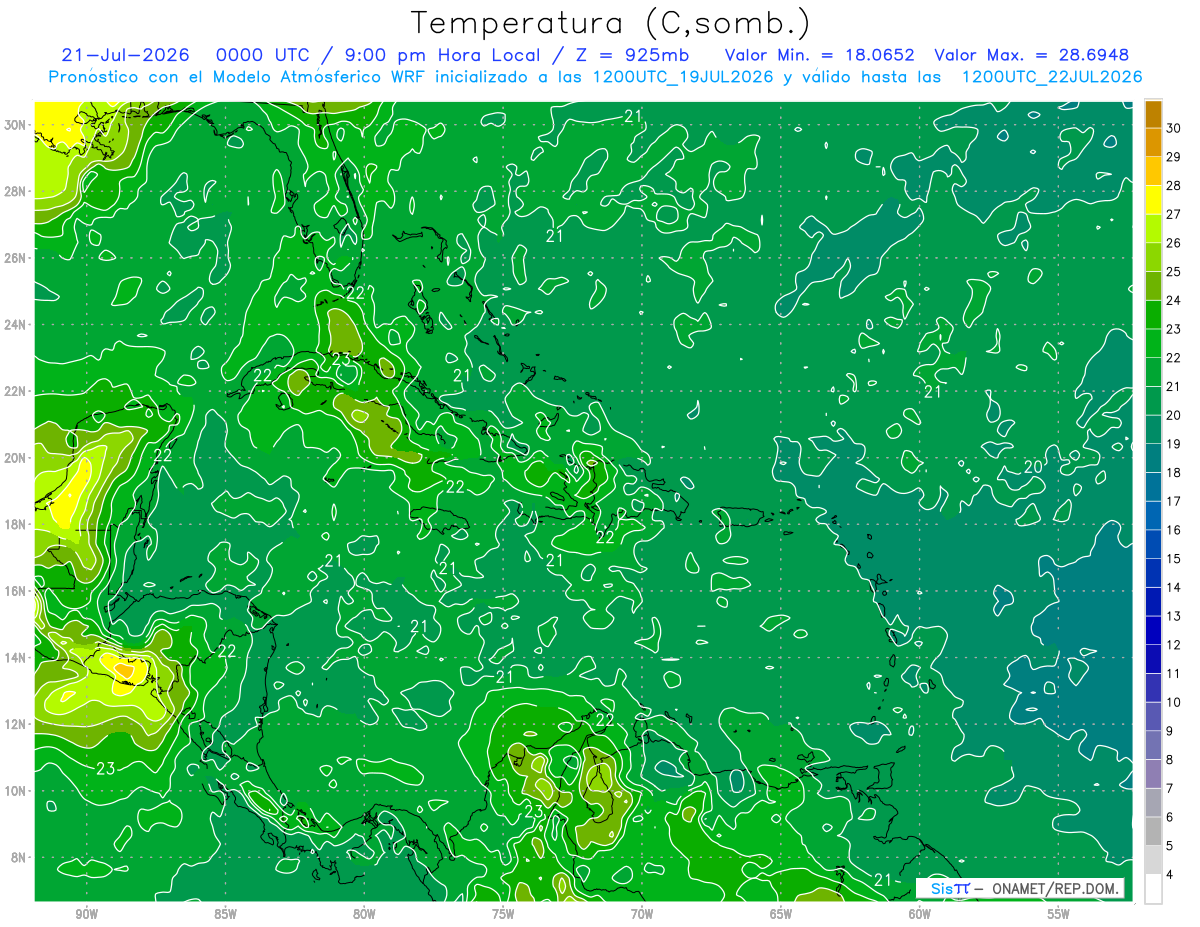
Task: Click colorbar scale label '28'
Action: tap(1174, 185)
